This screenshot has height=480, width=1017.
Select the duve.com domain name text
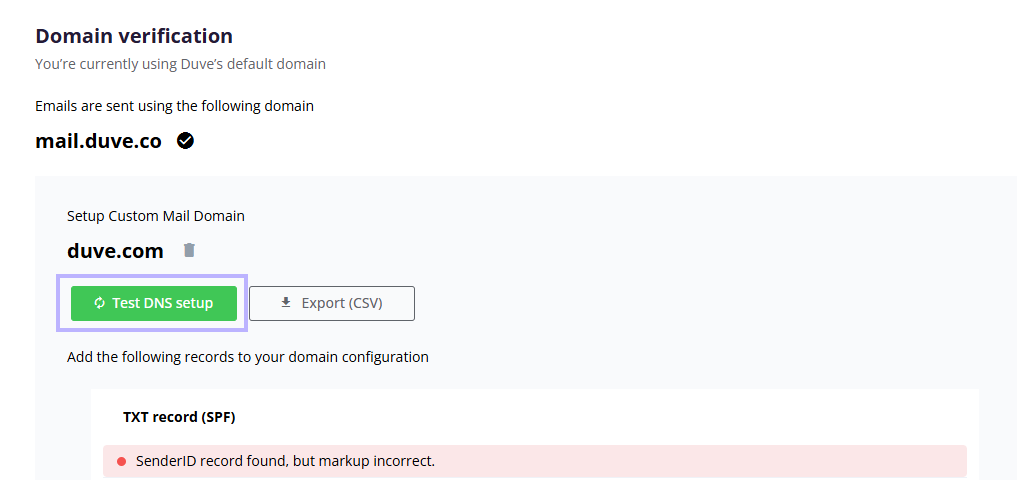point(115,250)
